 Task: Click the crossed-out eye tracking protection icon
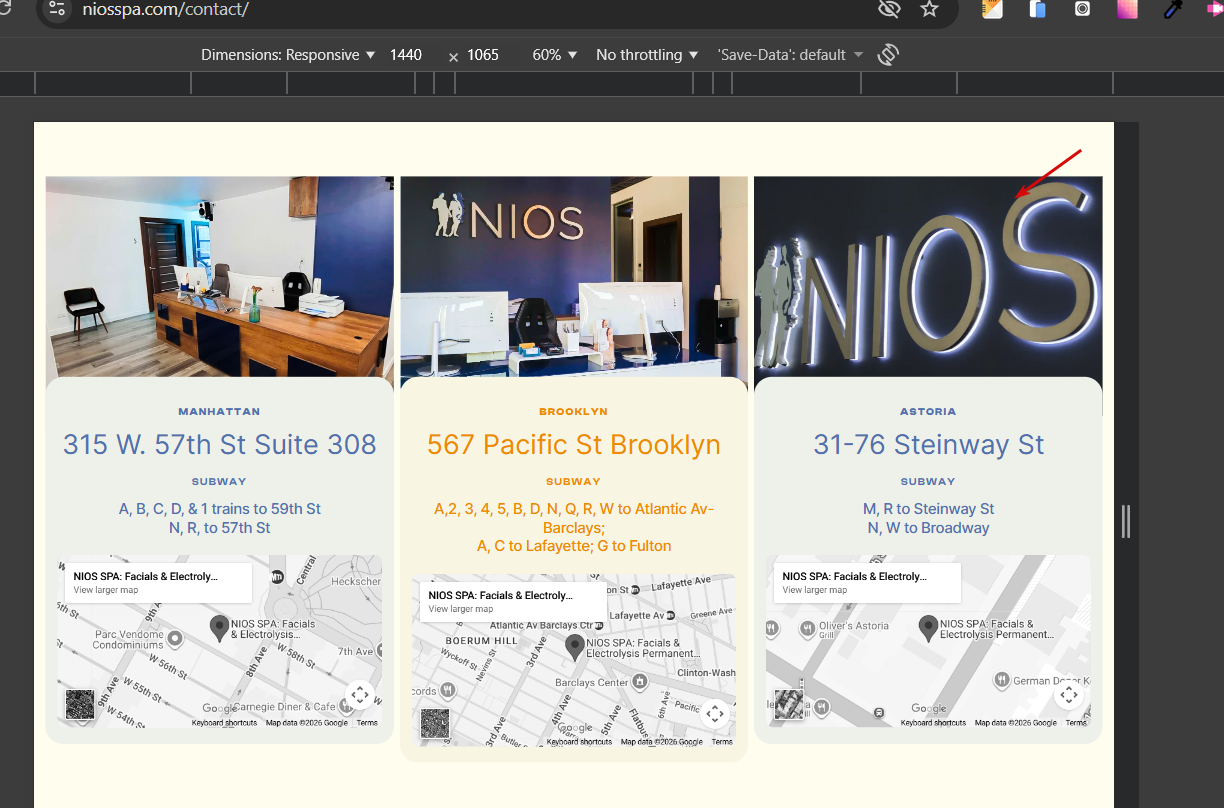click(888, 9)
